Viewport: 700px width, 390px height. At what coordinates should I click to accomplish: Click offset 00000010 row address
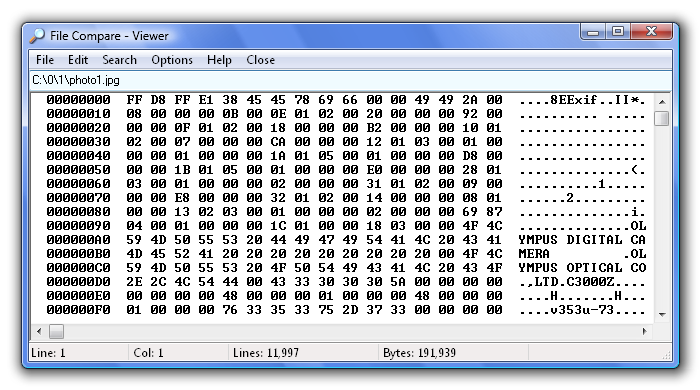(79, 113)
